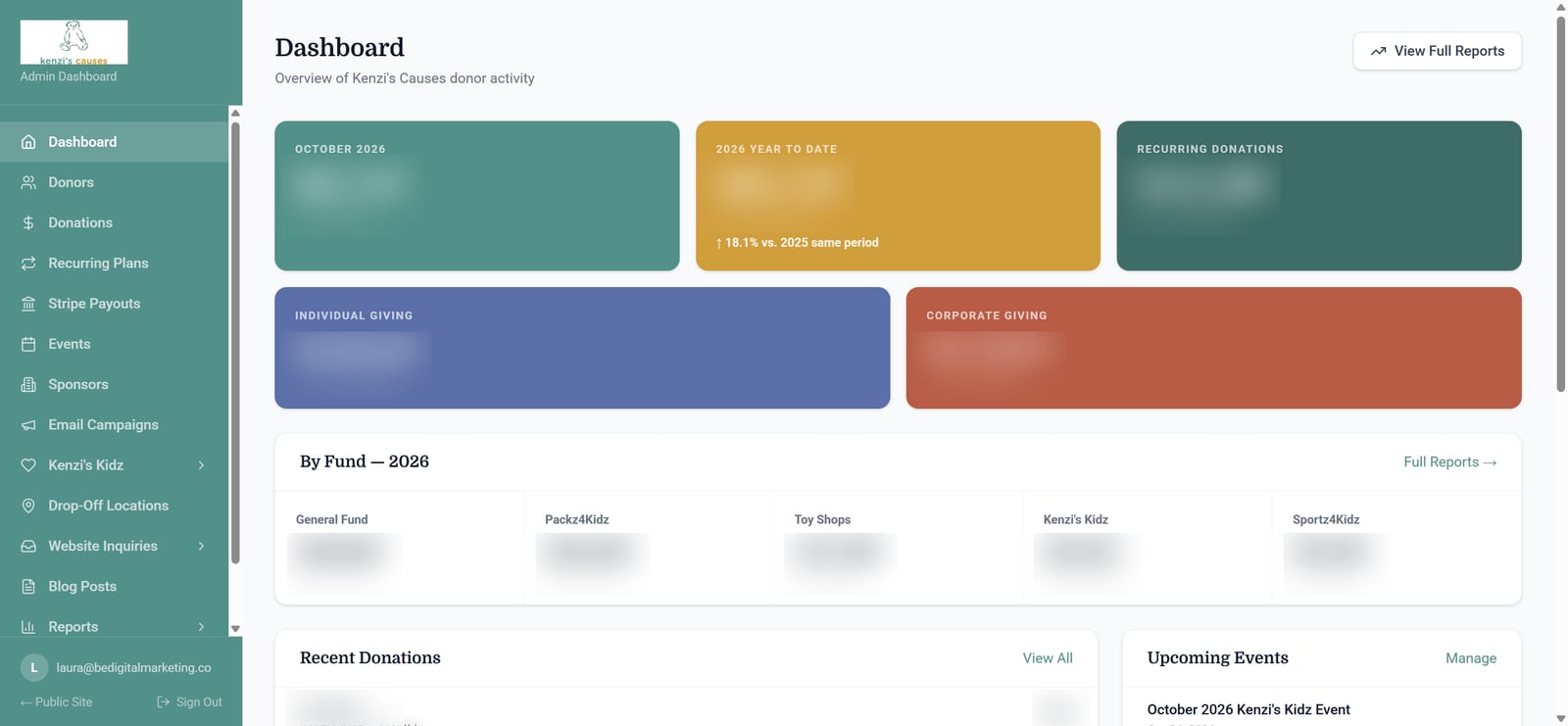This screenshot has height=726, width=1568.
Task: Click the 2026 Year To Date card
Action: pos(898,196)
